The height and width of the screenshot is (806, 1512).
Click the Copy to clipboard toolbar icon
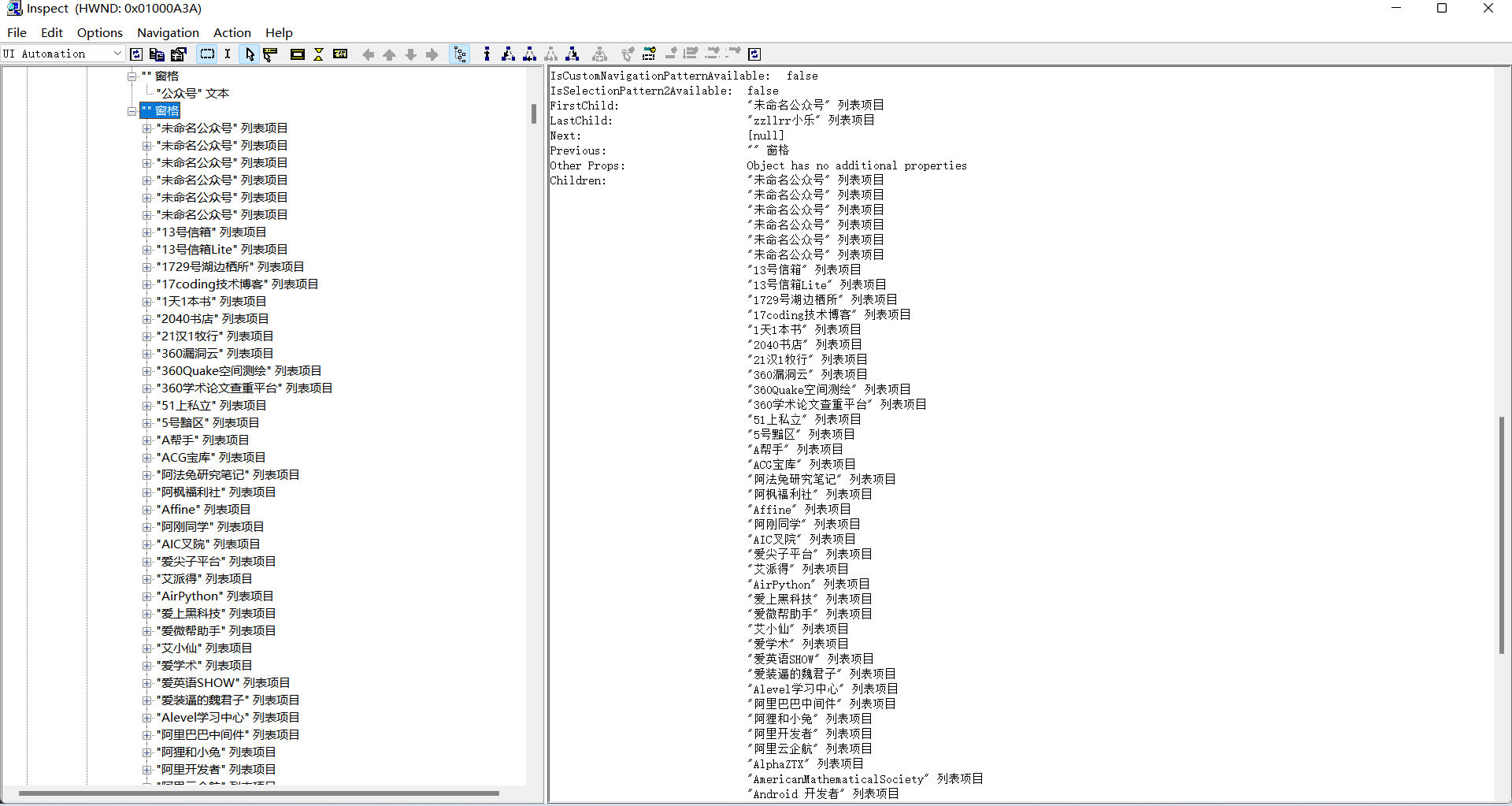(x=157, y=54)
